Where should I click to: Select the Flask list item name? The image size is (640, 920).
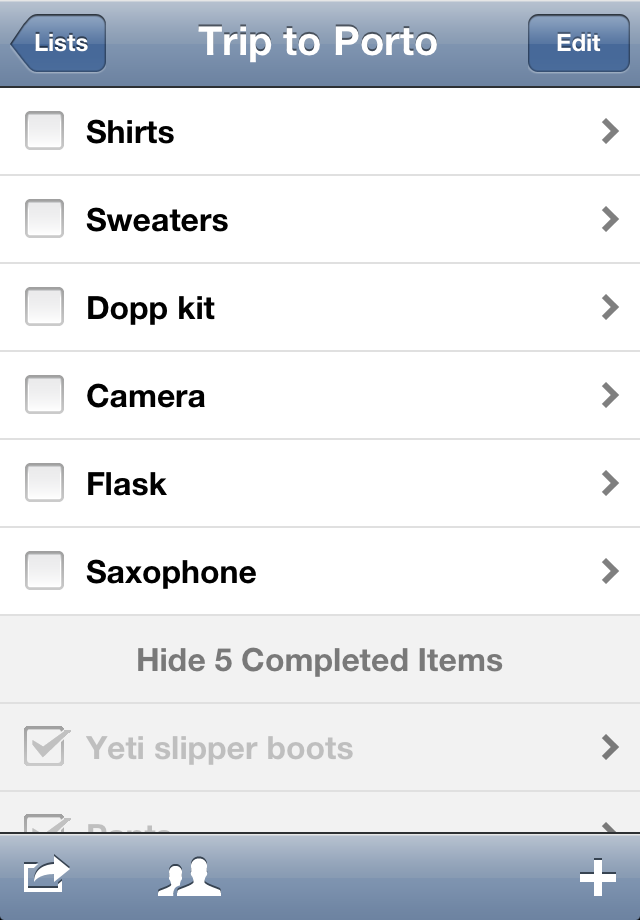[x=127, y=484]
